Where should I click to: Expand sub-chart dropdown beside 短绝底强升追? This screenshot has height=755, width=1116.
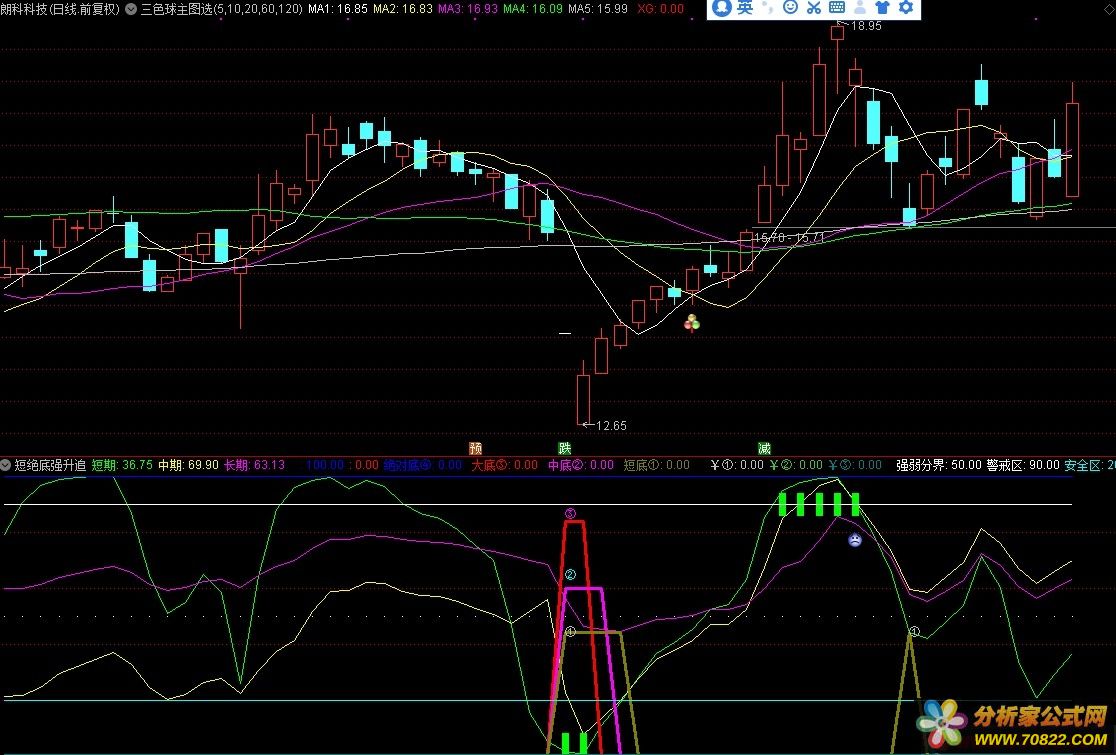tap(6, 465)
